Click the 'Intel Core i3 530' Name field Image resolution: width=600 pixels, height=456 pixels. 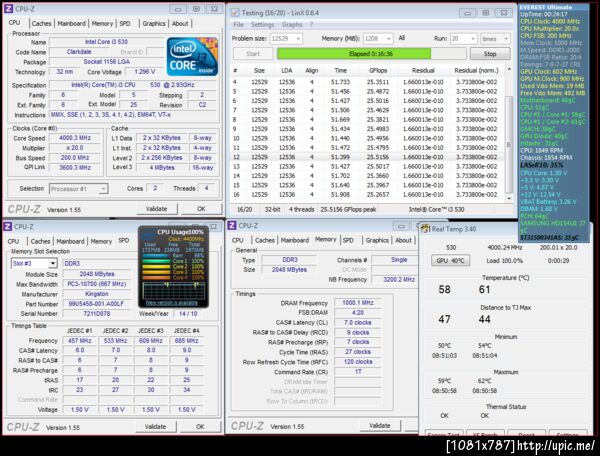pos(106,42)
